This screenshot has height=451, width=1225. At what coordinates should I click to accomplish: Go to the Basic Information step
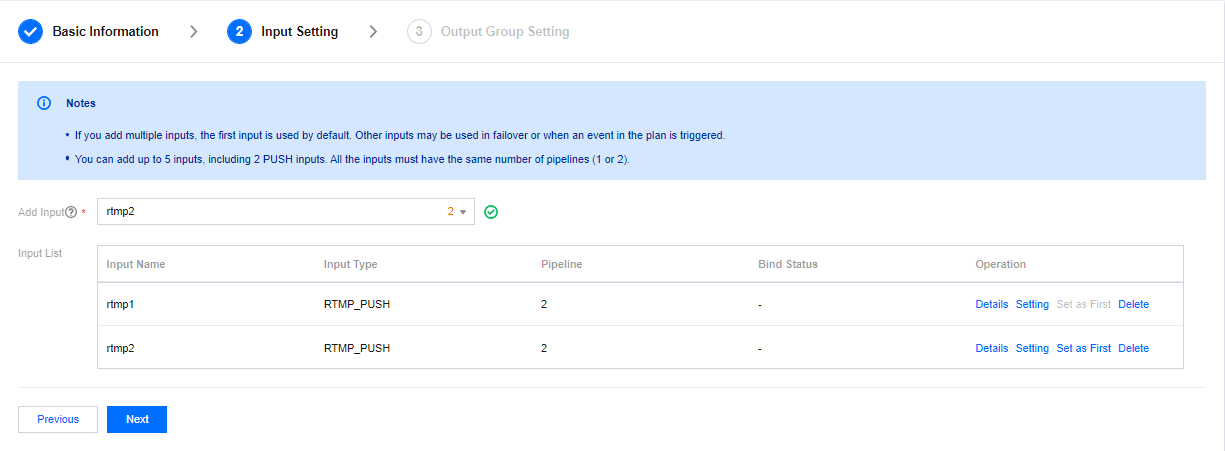pyautogui.click(x=105, y=32)
